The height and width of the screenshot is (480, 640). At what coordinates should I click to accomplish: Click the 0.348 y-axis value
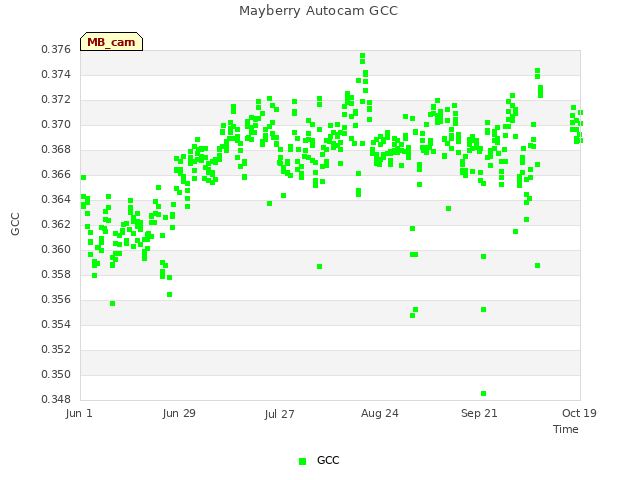click(x=56, y=399)
